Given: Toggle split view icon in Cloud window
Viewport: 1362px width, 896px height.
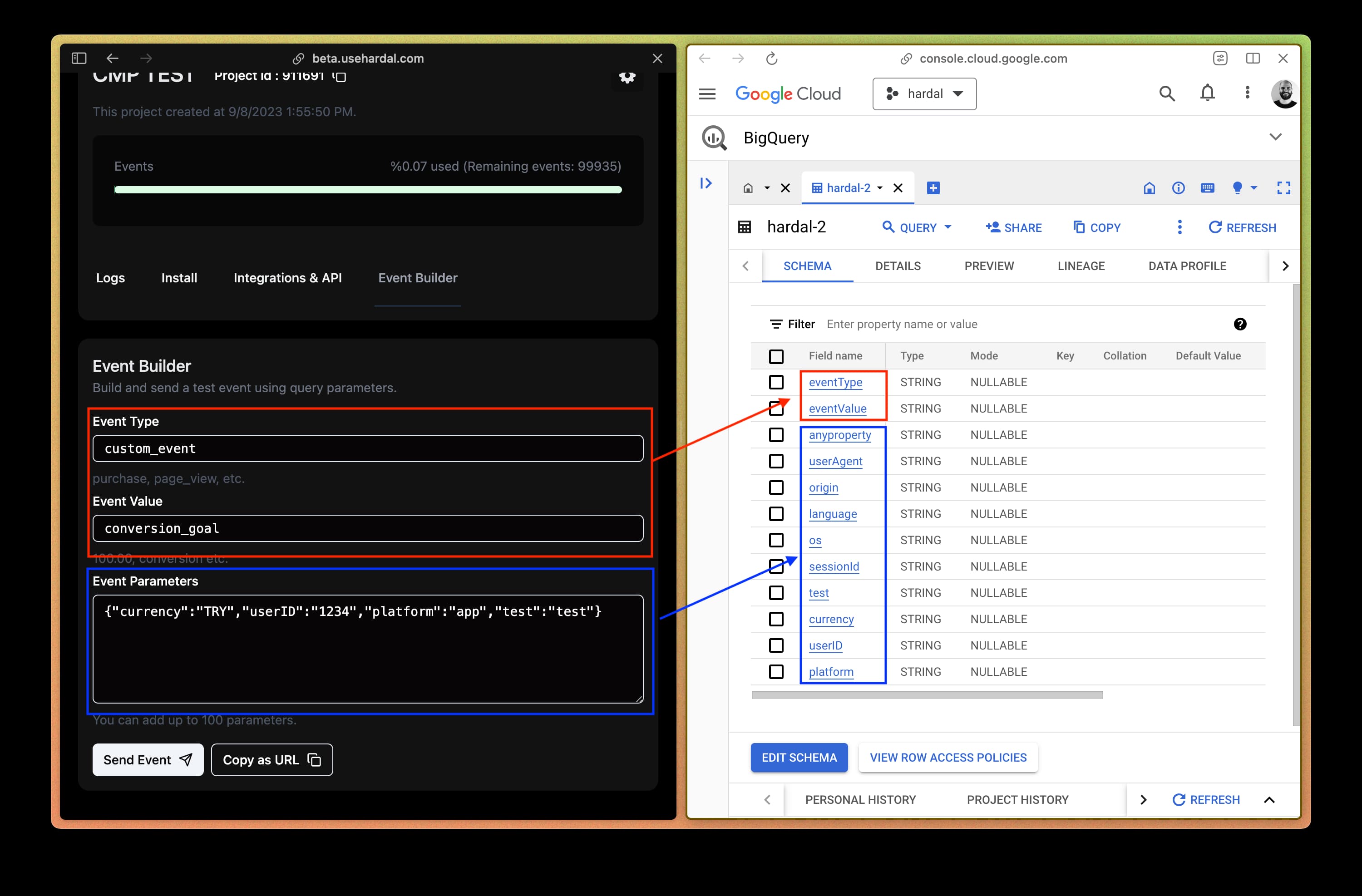Looking at the screenshot, I should pos(1253,59).
